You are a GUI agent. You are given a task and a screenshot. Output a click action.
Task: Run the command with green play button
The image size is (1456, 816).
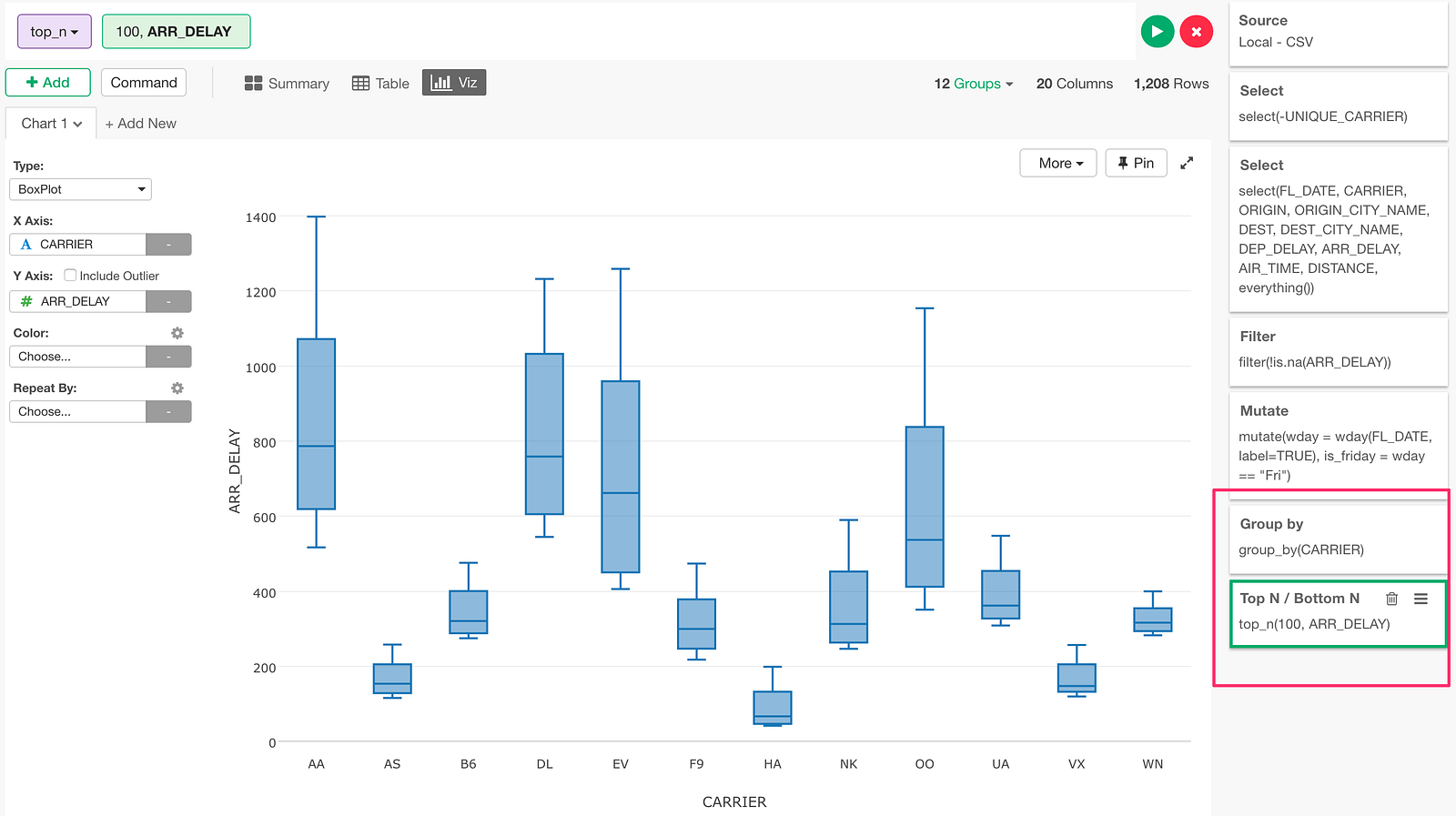click(1158, 32)
